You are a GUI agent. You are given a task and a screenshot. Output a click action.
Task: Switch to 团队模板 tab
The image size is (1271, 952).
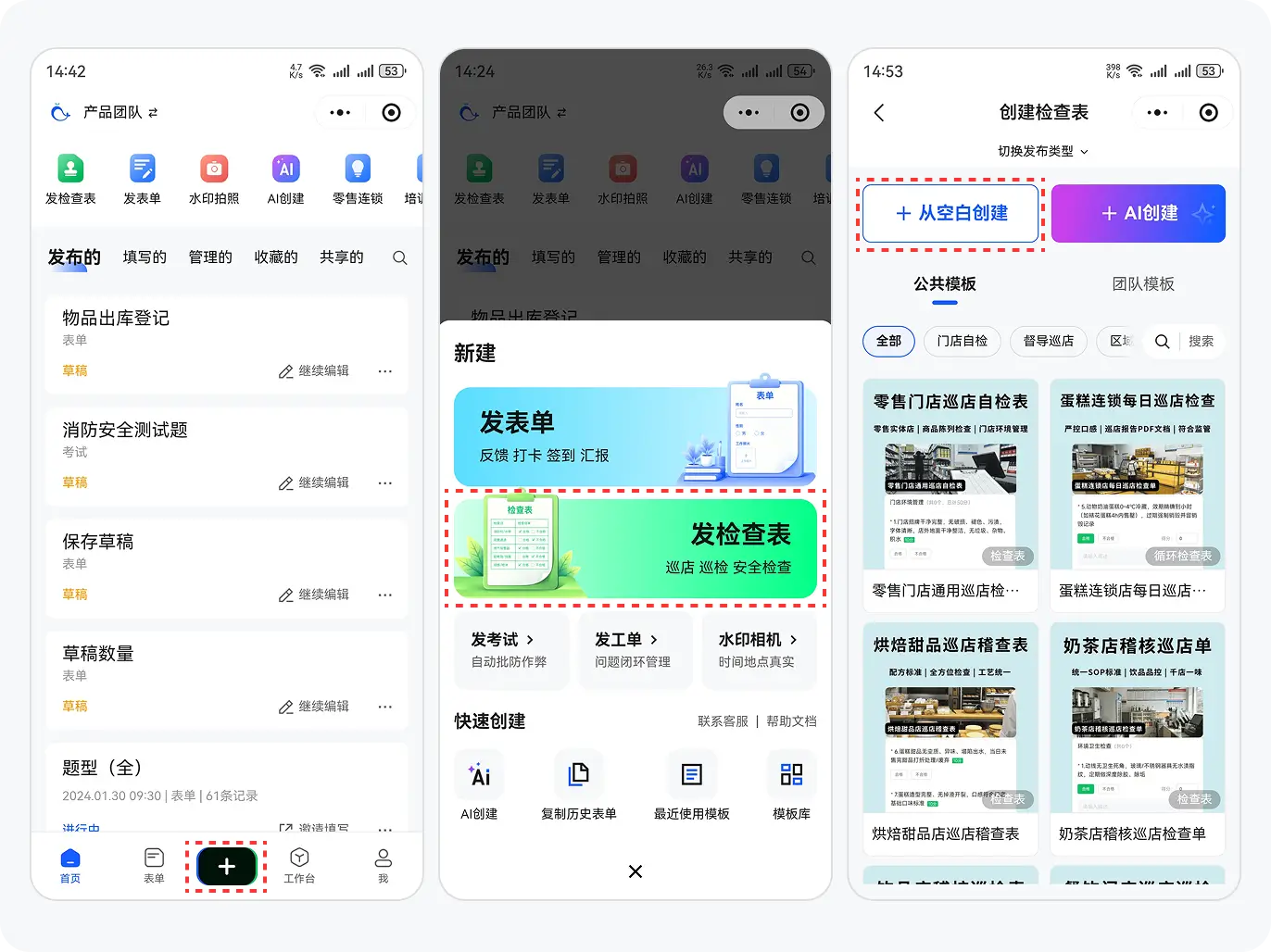[x=1143, y=284]
